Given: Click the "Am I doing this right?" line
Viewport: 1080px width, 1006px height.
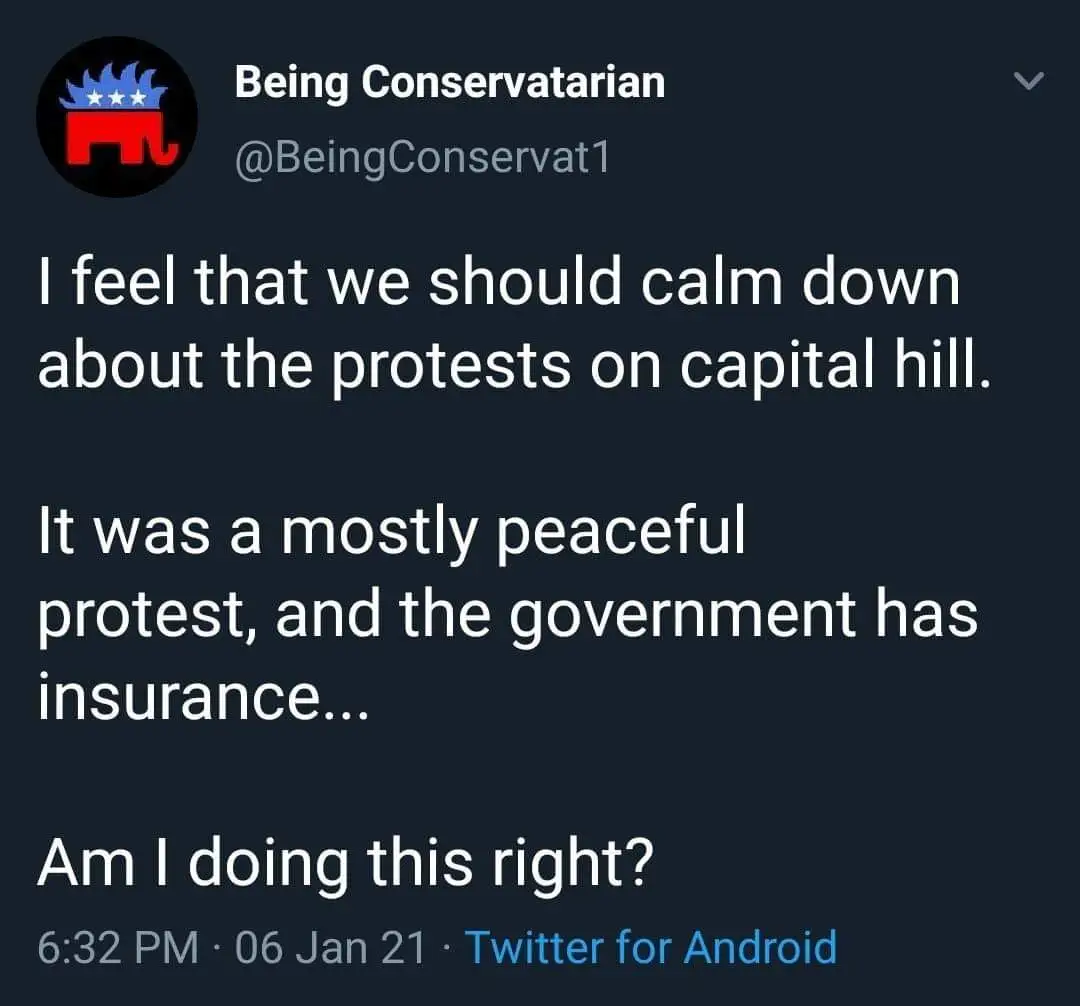Looking at the screenshot, I should tap(345, 862).
